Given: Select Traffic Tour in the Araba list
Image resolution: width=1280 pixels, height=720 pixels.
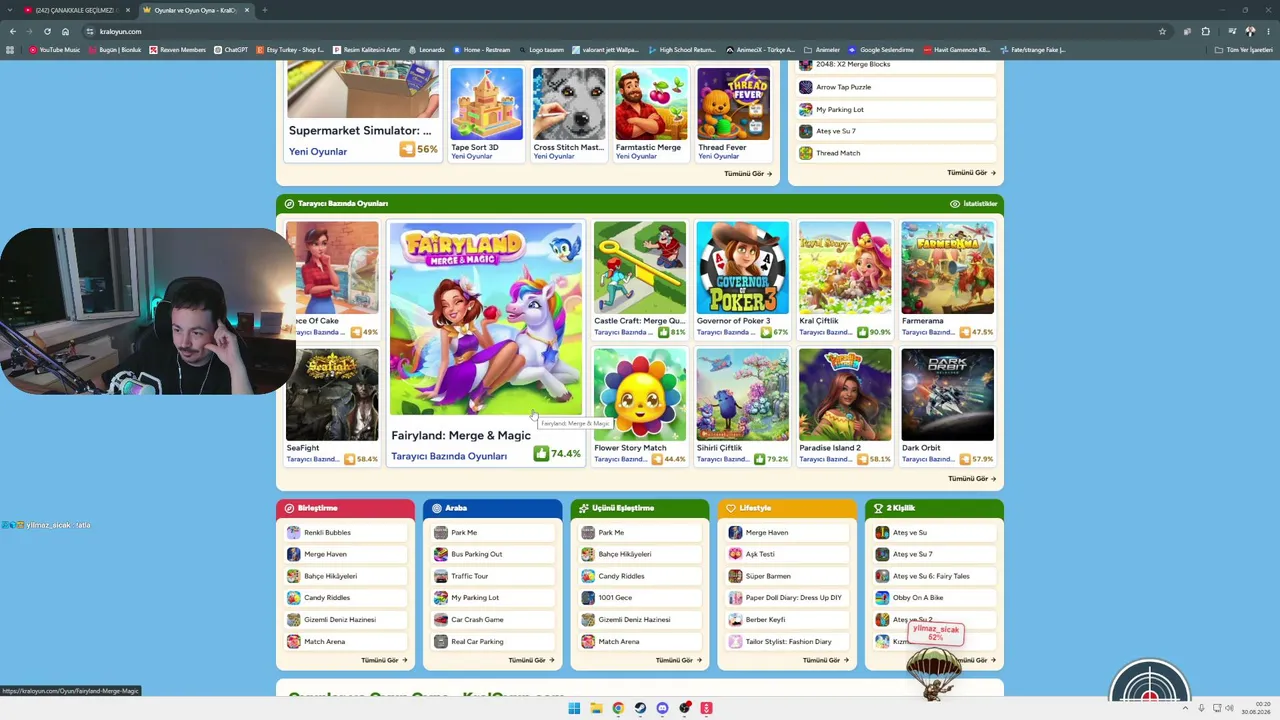Looking at the screenshot, I should (492, 576).
